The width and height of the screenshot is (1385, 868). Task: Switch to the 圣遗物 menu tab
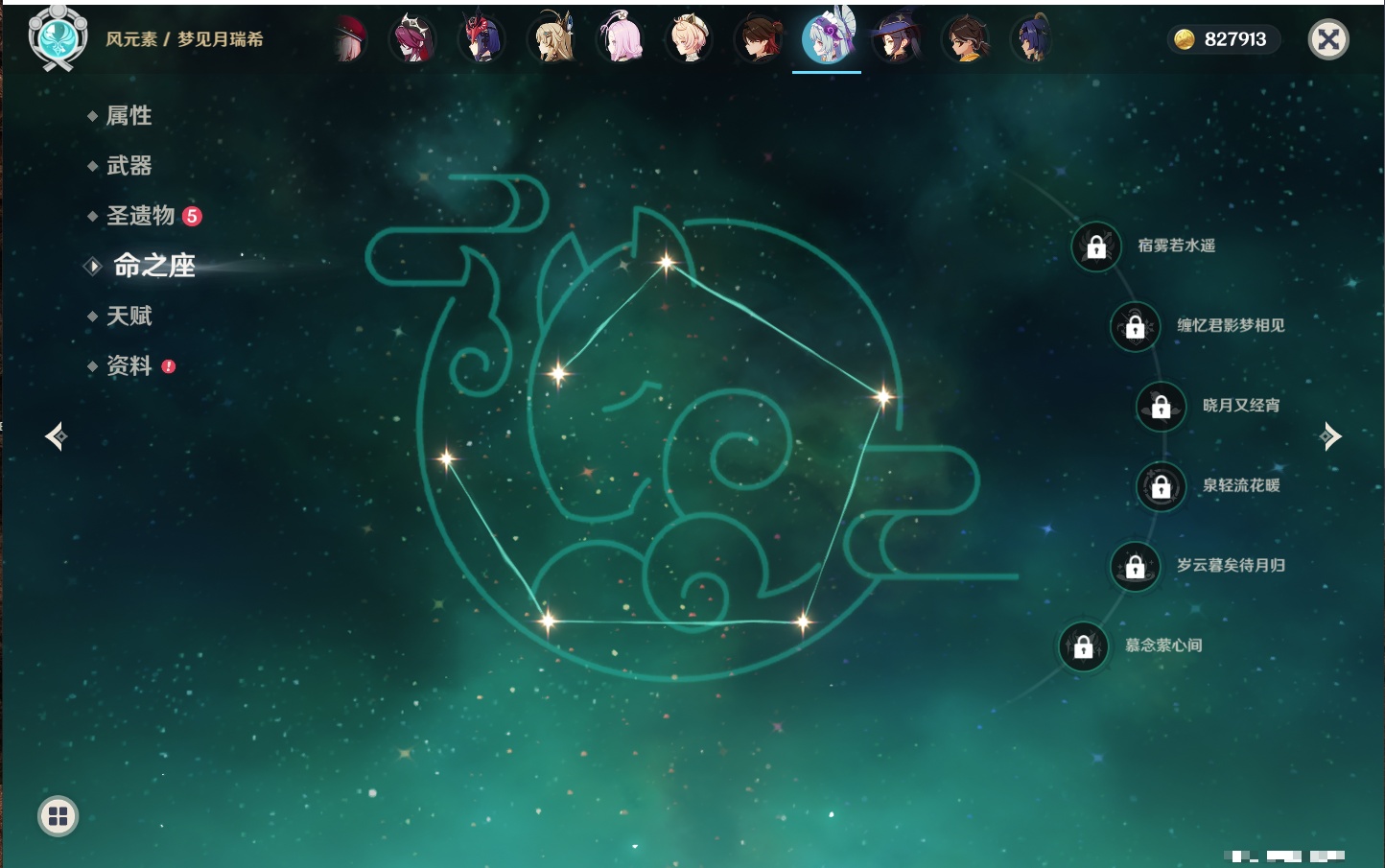140,216
